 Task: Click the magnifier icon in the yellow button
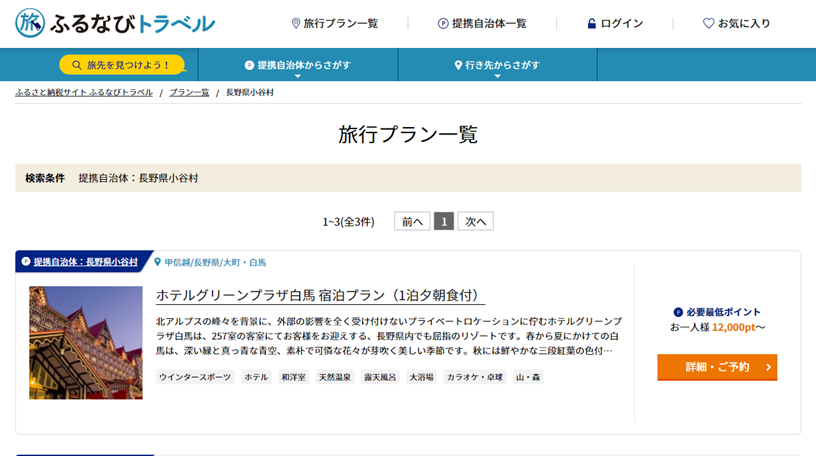tap(76, 65)
